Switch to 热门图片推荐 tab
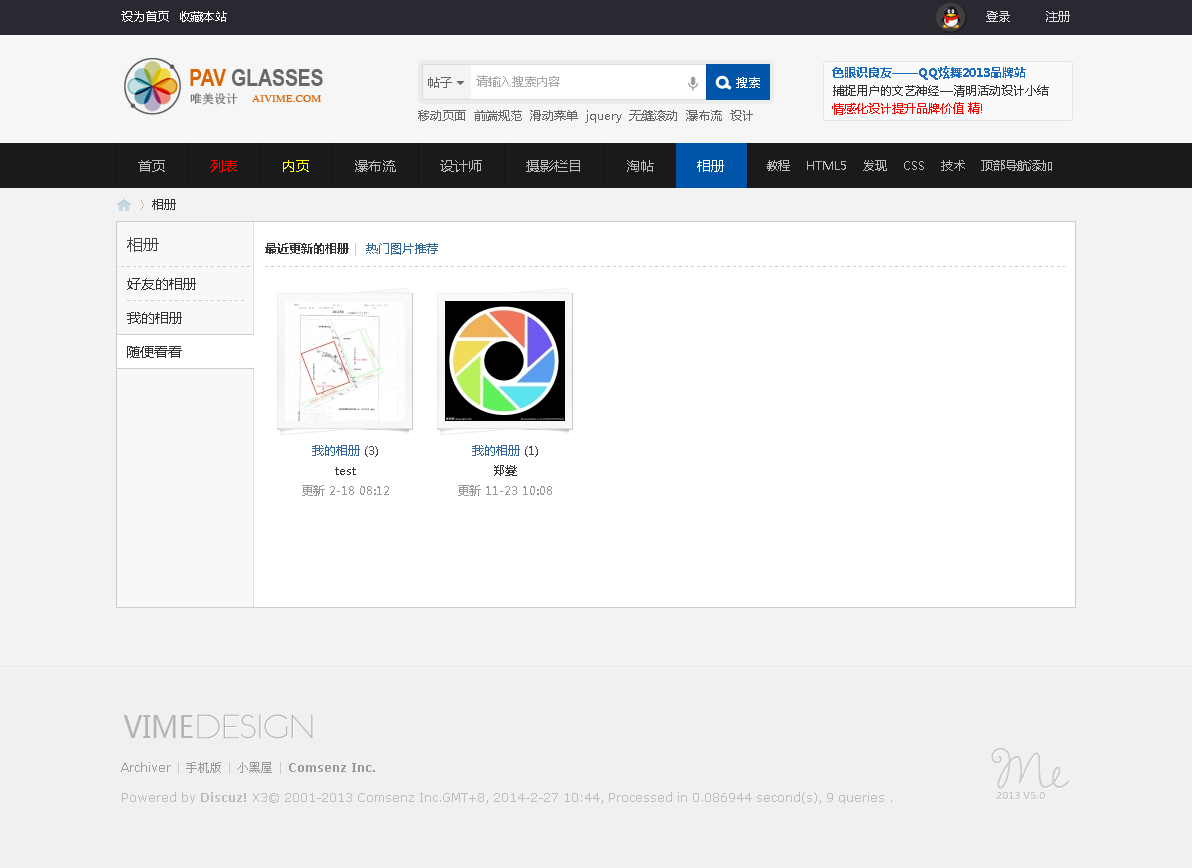The image size is (1192, 868). point(401,249)
